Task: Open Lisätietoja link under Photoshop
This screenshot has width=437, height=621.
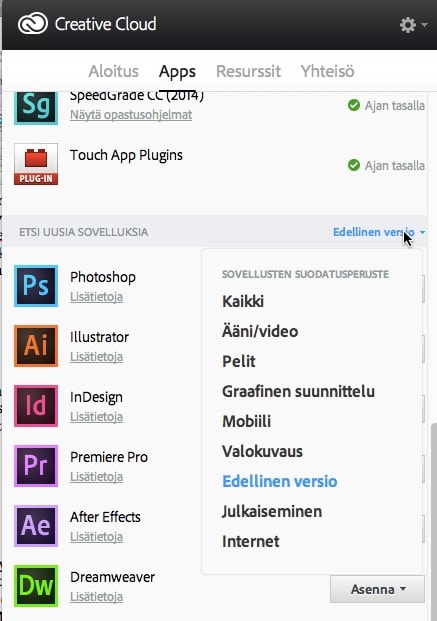Action: (96, 297)
